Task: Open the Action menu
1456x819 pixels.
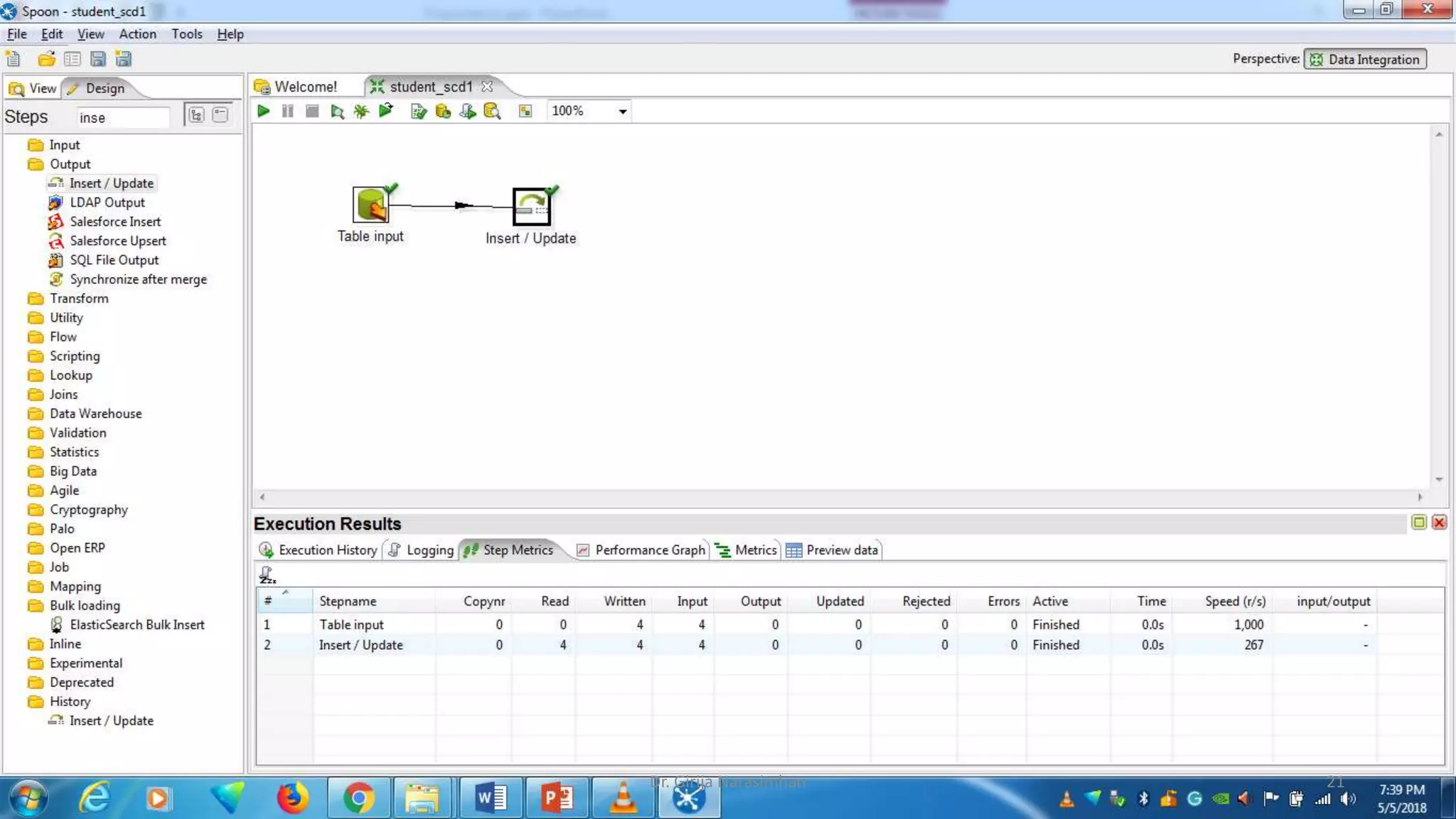Action: pos(137,34)
